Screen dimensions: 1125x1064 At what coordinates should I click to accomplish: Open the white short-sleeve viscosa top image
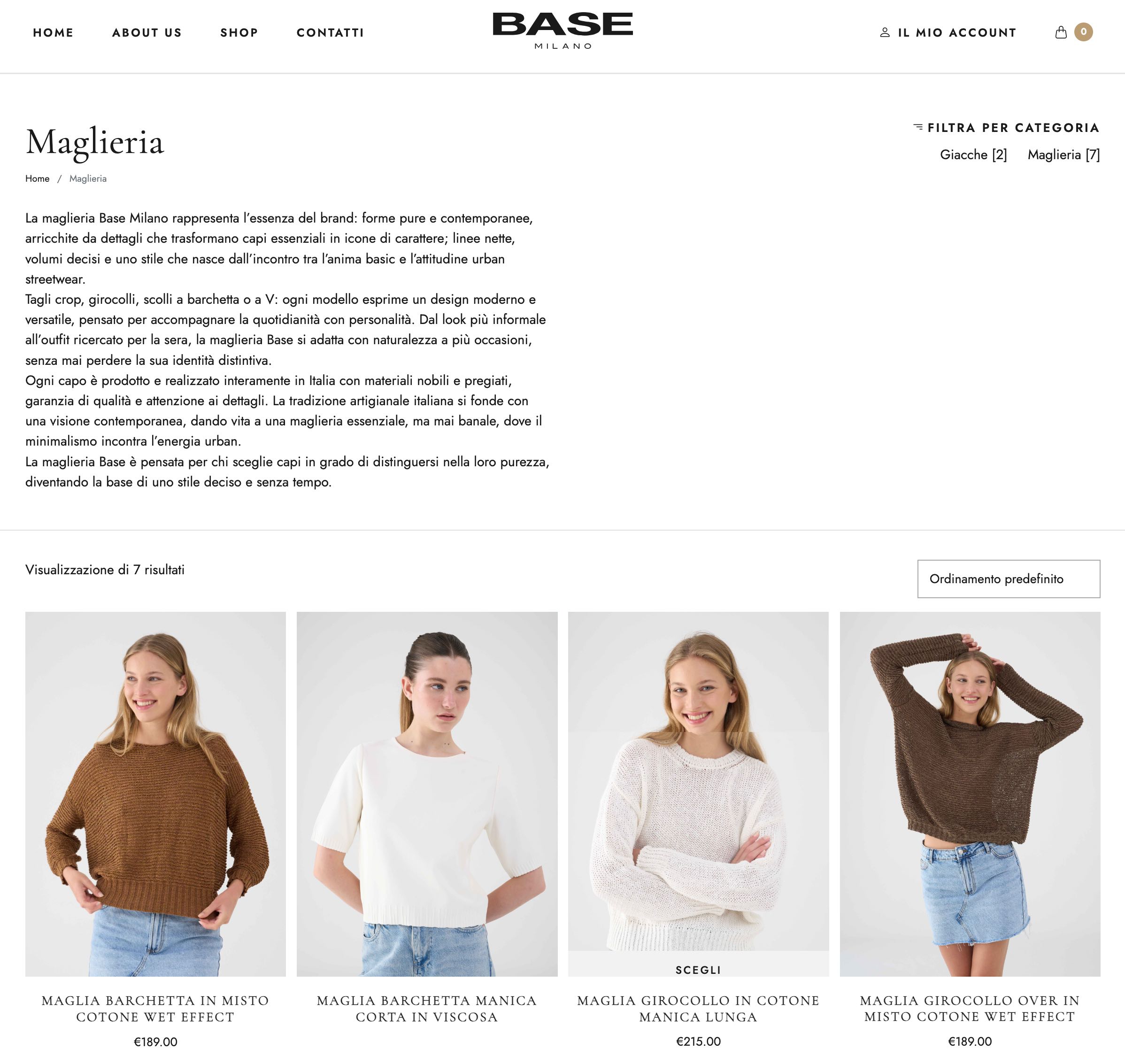tap(426, 794)
